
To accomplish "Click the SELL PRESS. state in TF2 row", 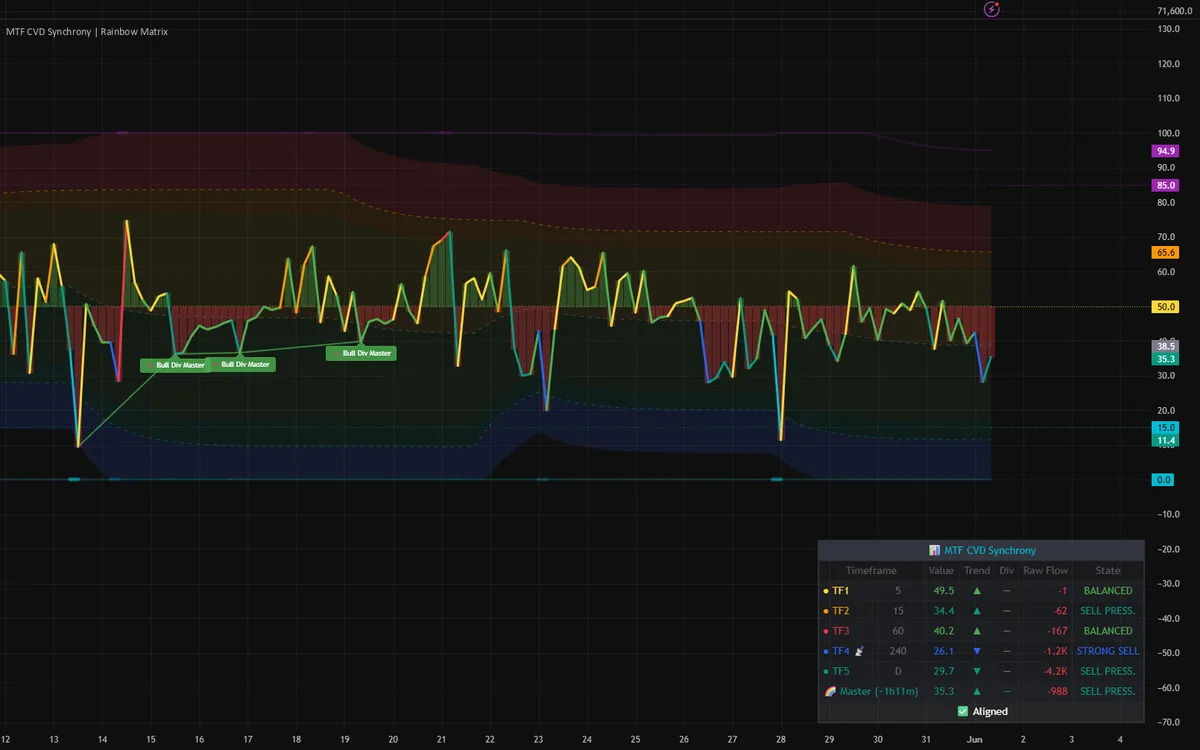I will [1108, 611].
